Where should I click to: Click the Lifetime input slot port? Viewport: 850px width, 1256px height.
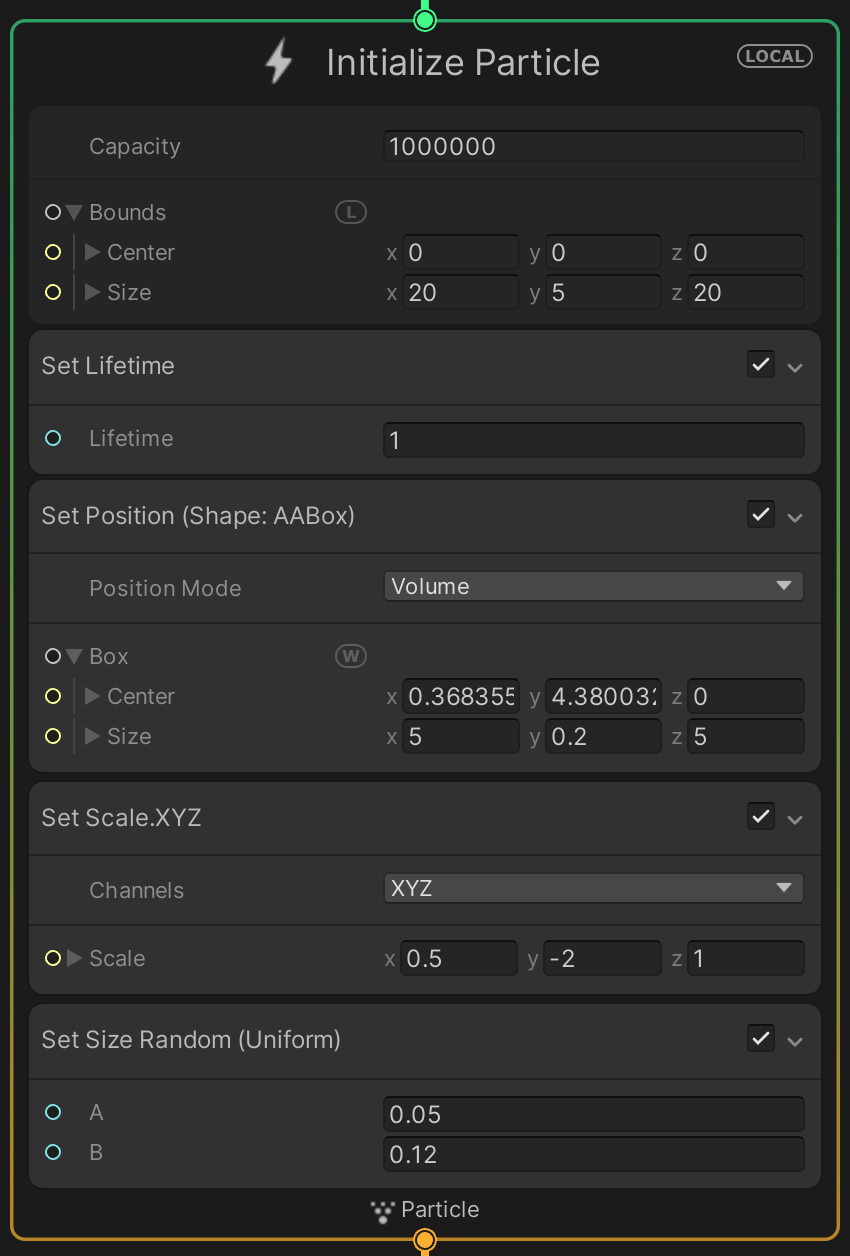pos(53,438)
